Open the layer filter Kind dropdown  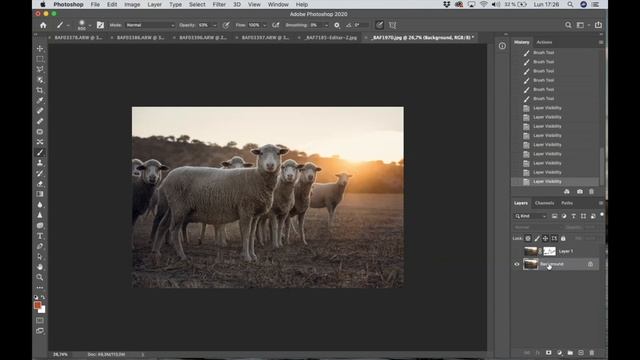point(530,216)
